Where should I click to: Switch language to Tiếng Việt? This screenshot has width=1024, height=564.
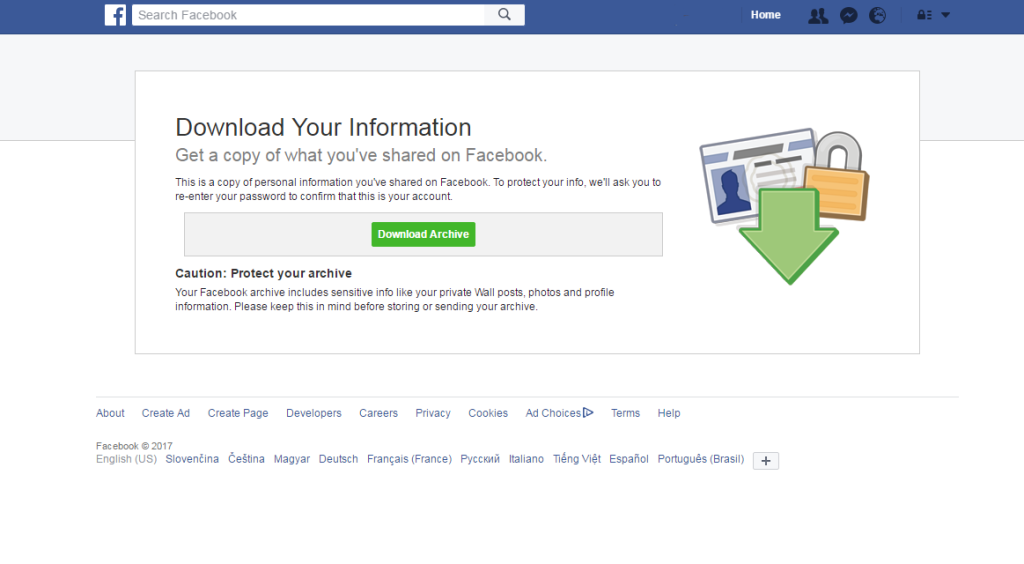point(577,459)
